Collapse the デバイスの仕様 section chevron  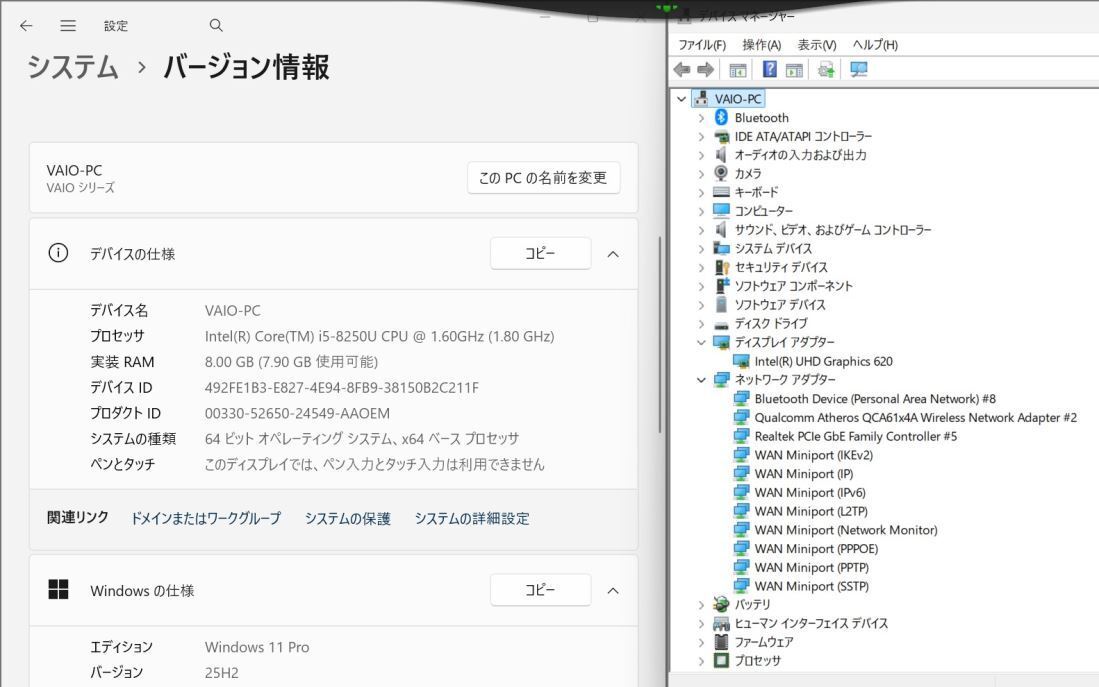pyautogui.click(x=613, y=253)
